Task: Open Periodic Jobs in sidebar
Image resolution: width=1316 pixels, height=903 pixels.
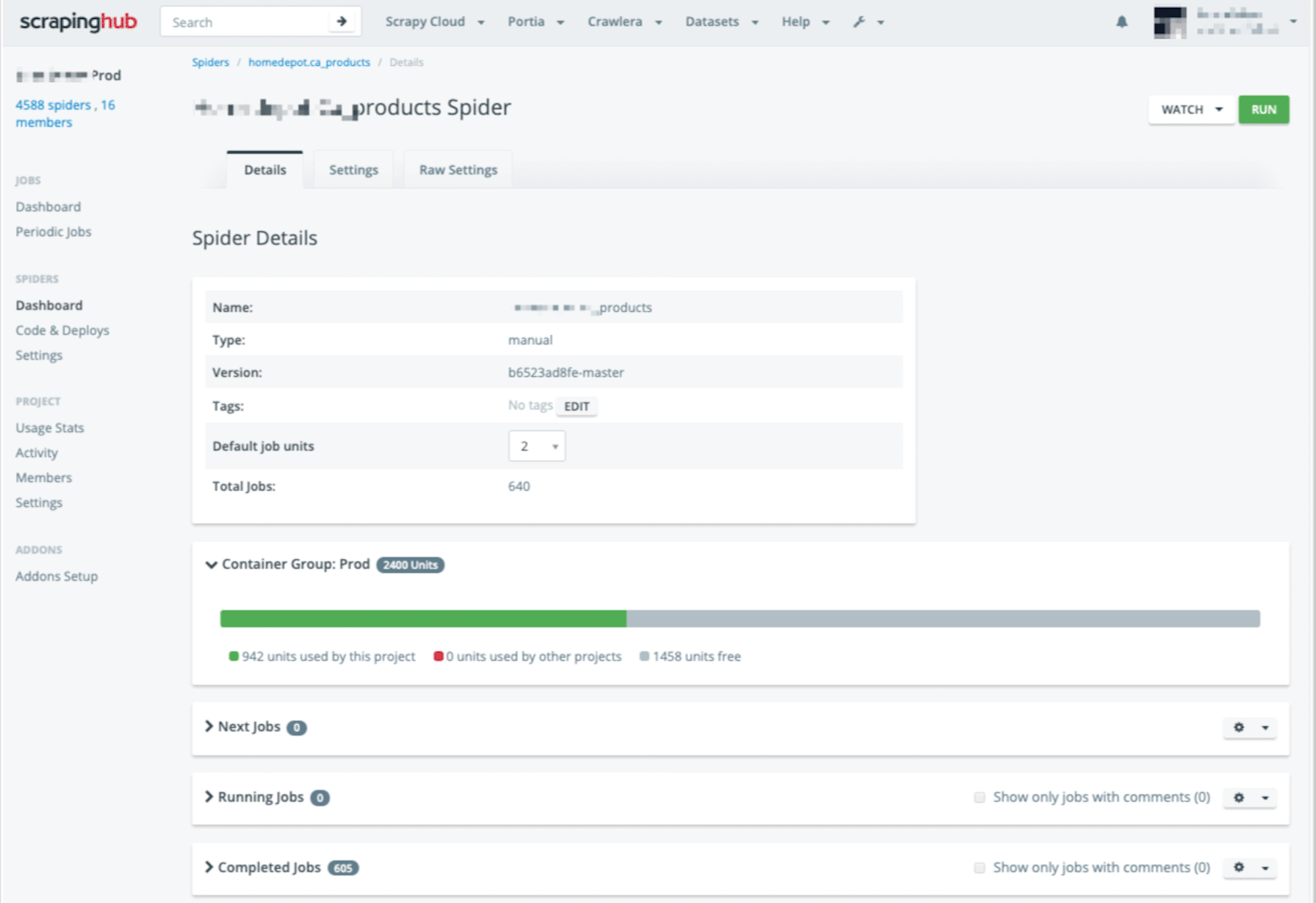Action: 53,232
